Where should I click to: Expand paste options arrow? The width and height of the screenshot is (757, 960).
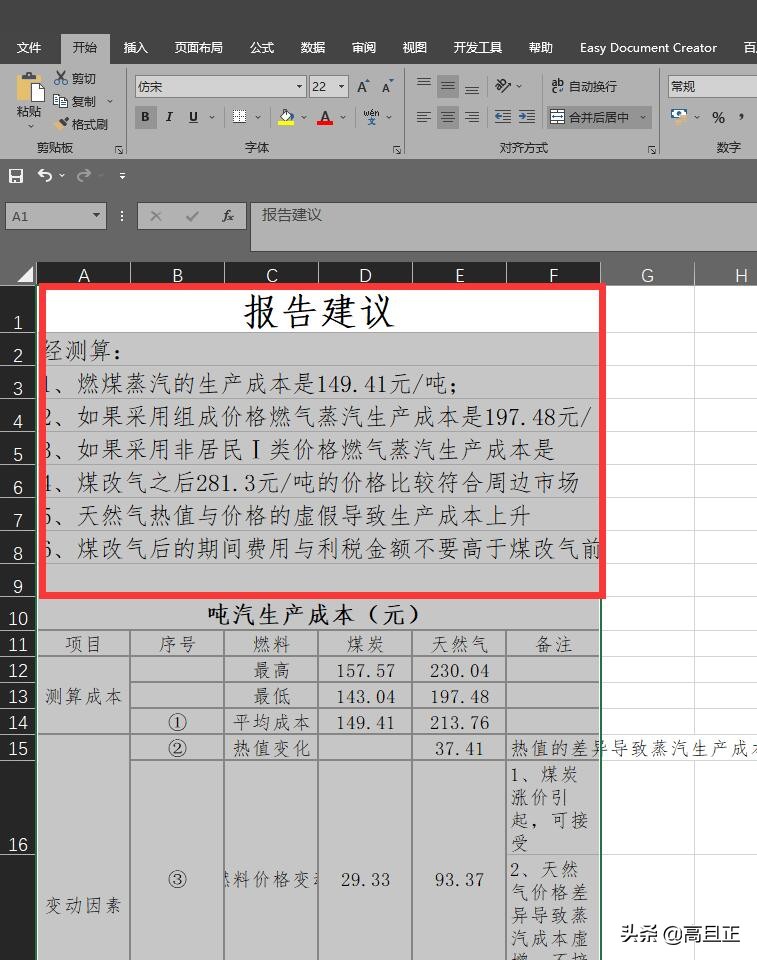30,127
